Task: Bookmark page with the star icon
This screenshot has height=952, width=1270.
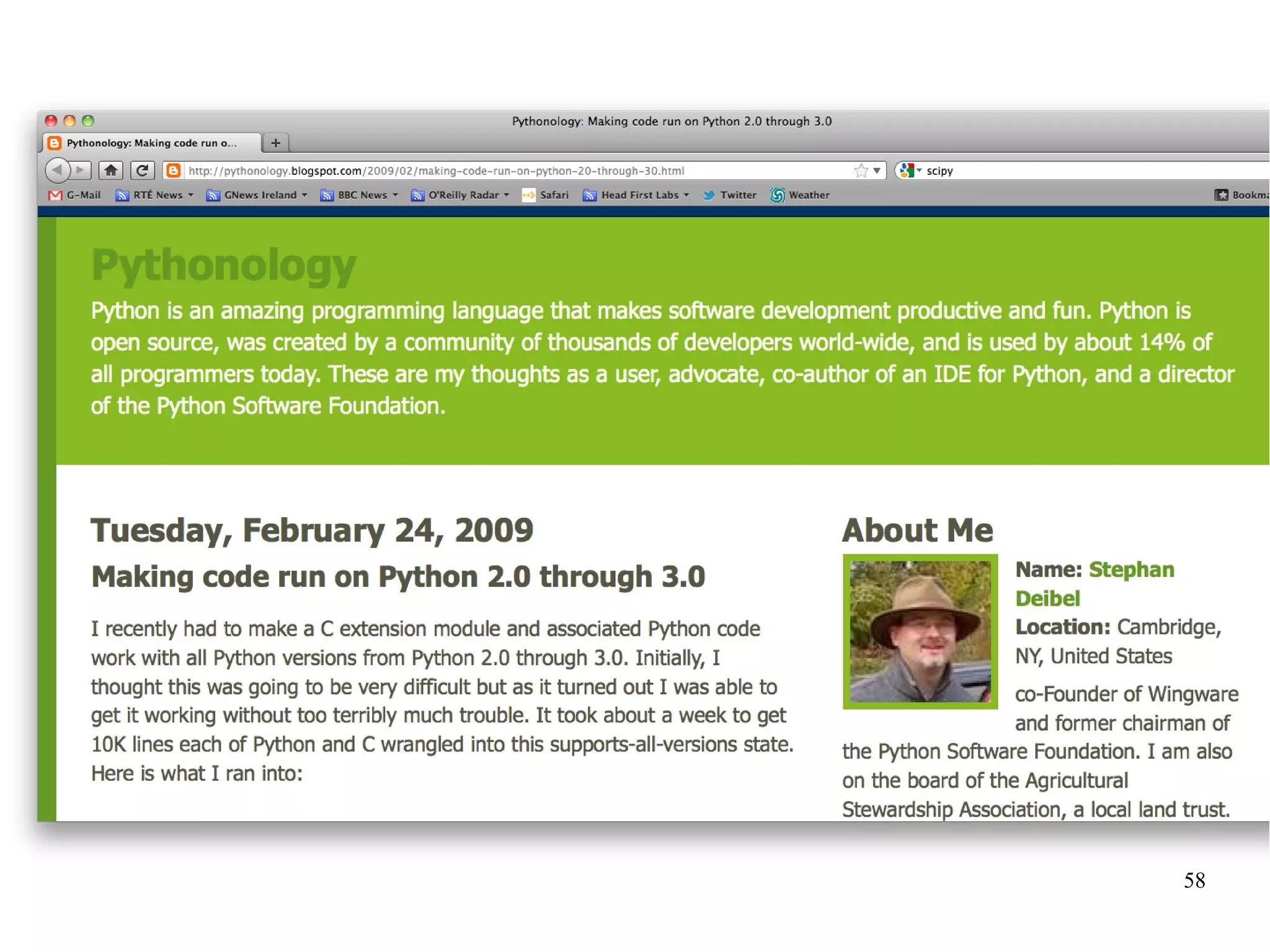Action: click(861, 171)
